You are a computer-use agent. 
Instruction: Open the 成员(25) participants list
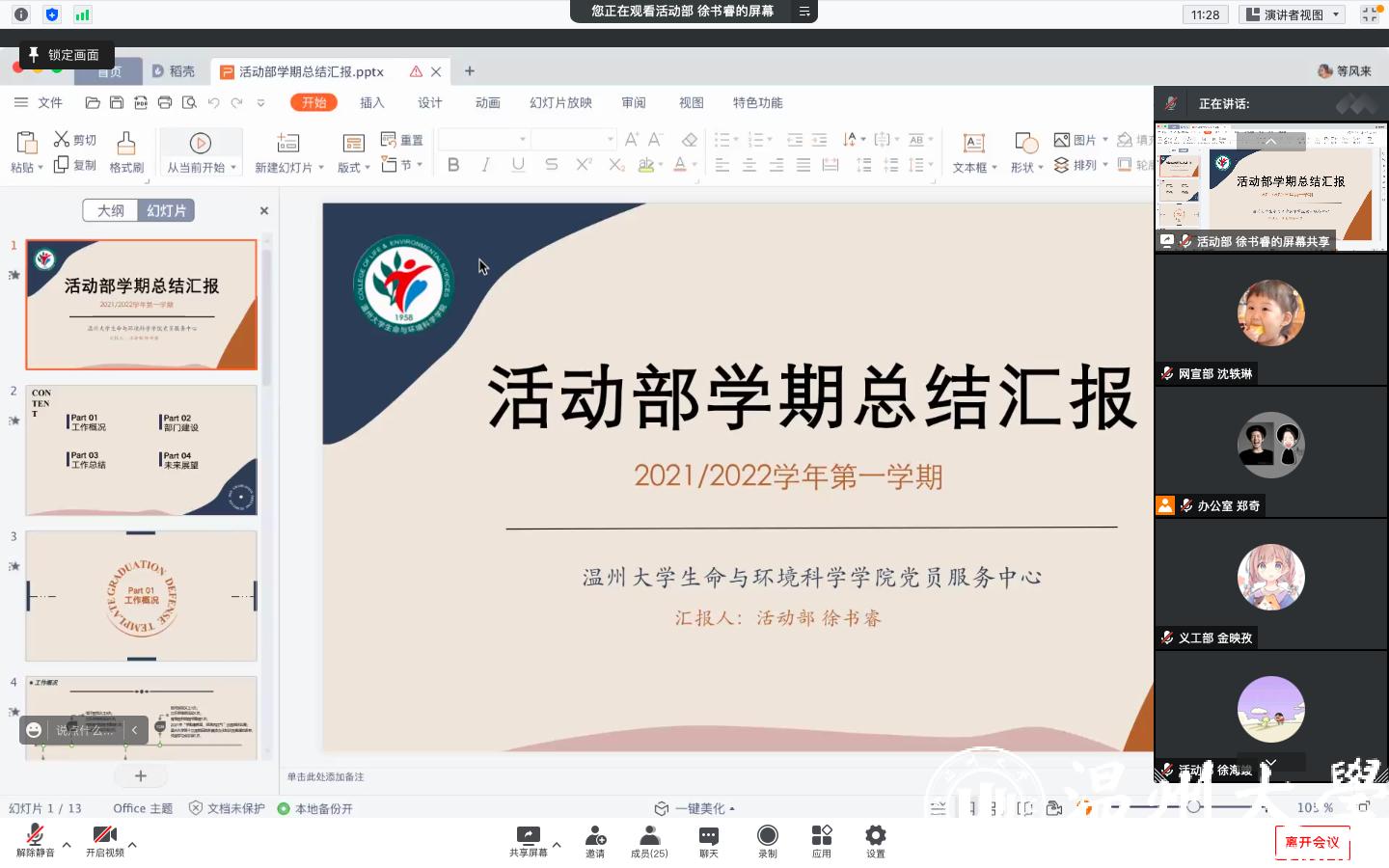tap(649, 836)
